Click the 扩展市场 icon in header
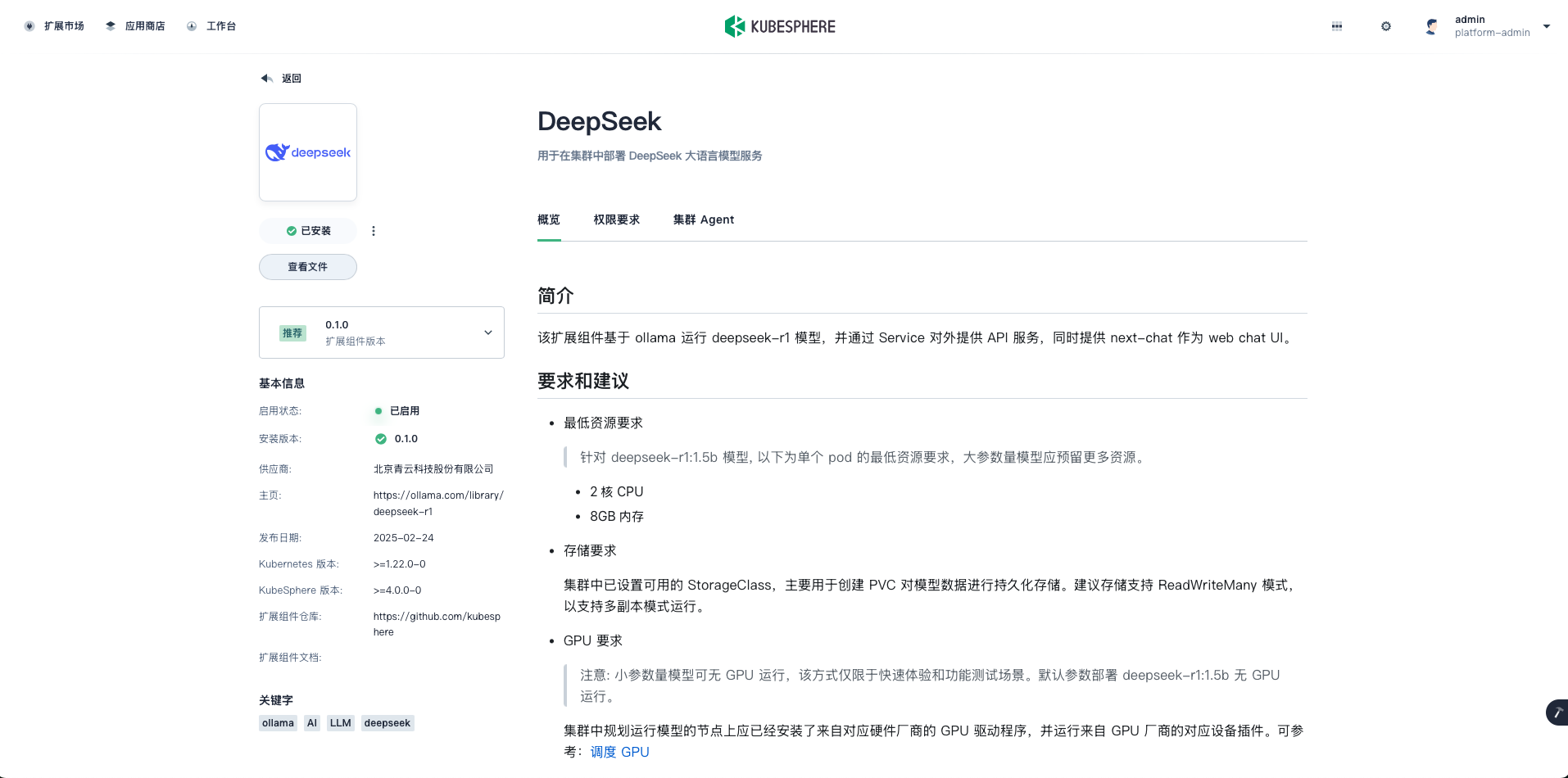Image resolution: width=1568 pixels, height=778 pixels. coord(29,26)
